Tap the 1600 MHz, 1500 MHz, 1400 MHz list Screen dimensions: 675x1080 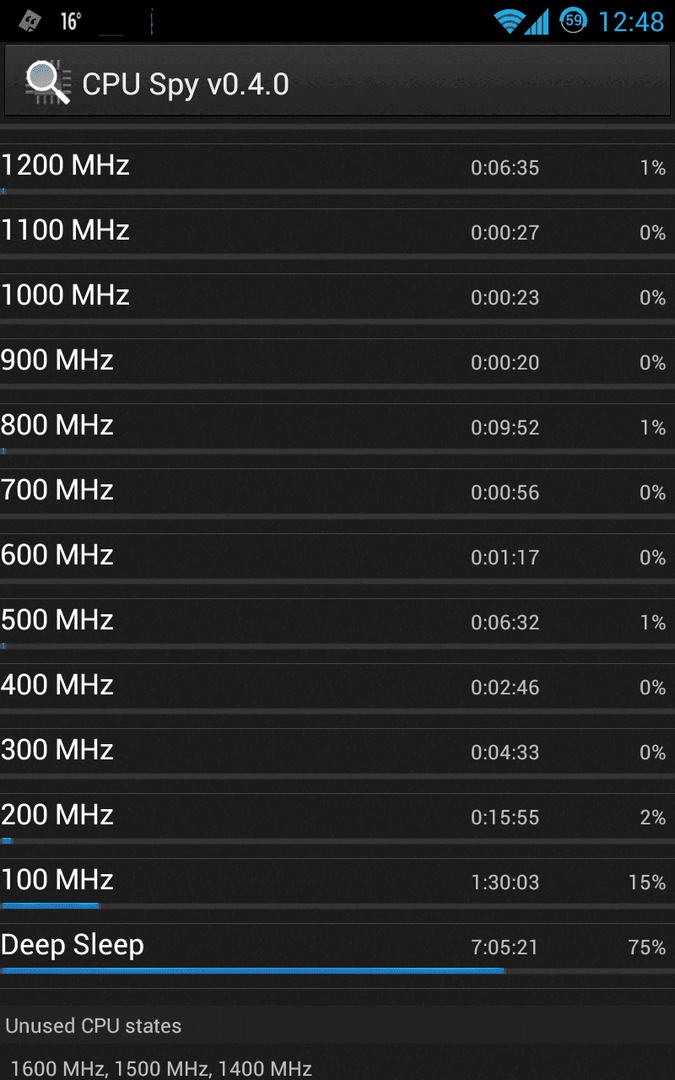161,1068
